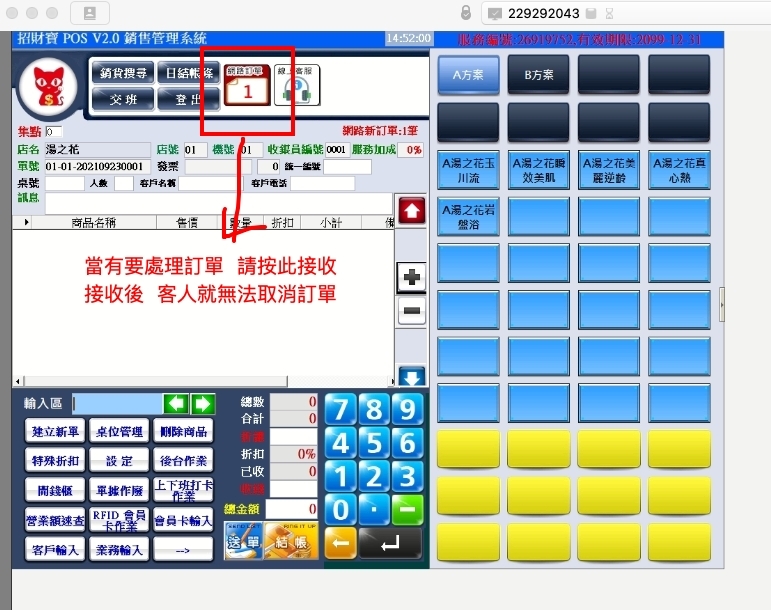This screenshot has height=610, width=771.
Task: Open 桌位管理 table management
Action: tap(119, 432)
